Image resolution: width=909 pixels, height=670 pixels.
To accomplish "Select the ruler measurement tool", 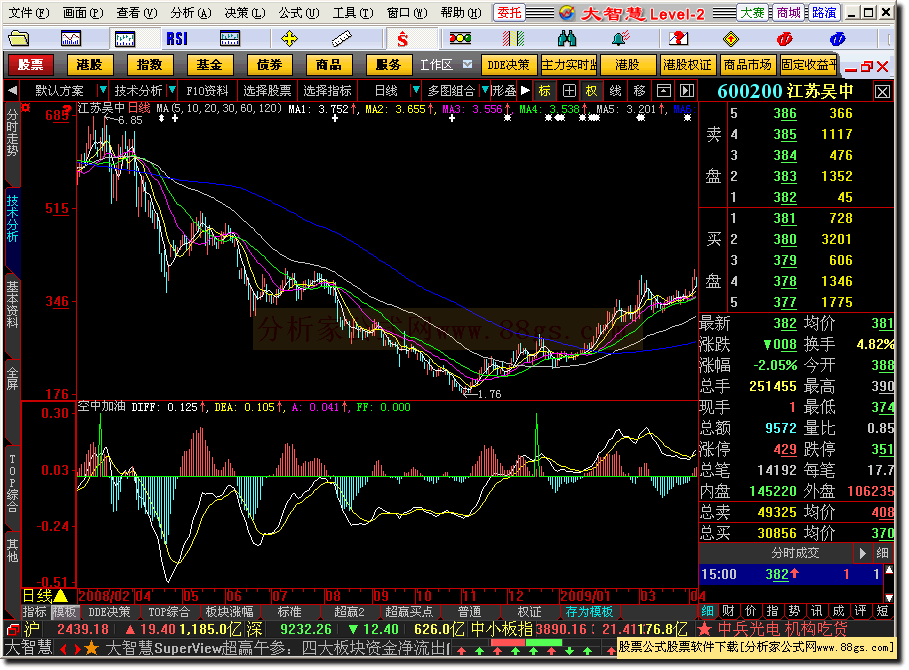I will (341, 39).
